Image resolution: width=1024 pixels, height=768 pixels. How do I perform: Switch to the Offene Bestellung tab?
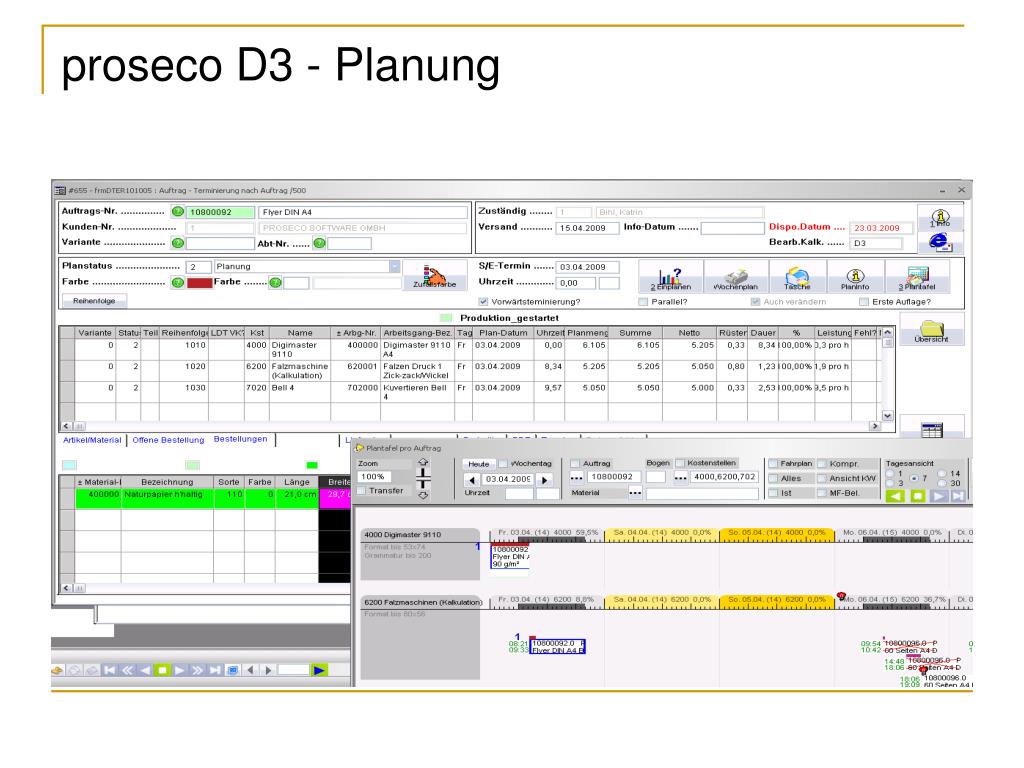(168, 440)
